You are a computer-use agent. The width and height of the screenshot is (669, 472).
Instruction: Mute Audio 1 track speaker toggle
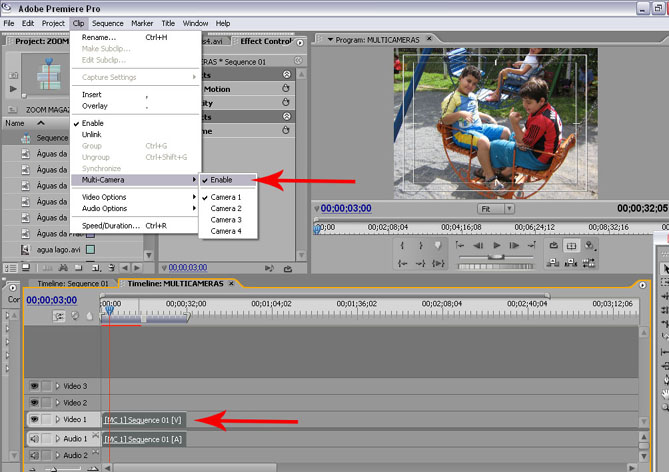pos(34,439)
